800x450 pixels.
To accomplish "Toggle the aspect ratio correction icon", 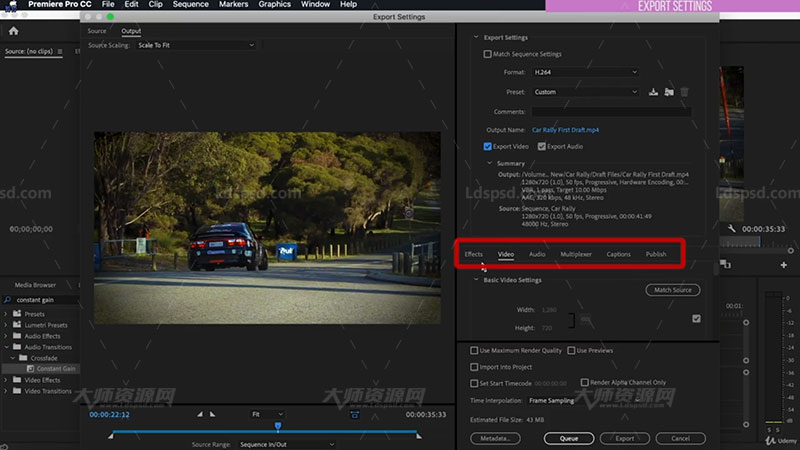I will click(355, 415).
